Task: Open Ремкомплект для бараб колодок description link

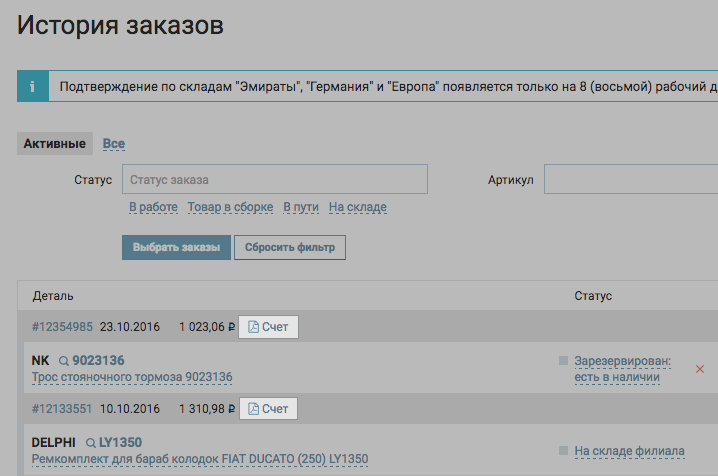Action: (x=200, y=459)
